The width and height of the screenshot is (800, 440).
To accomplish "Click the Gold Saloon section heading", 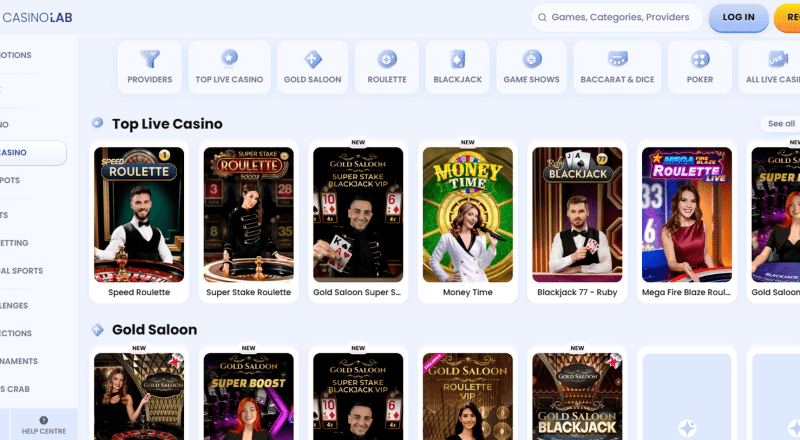I will (x=155, y=330).
